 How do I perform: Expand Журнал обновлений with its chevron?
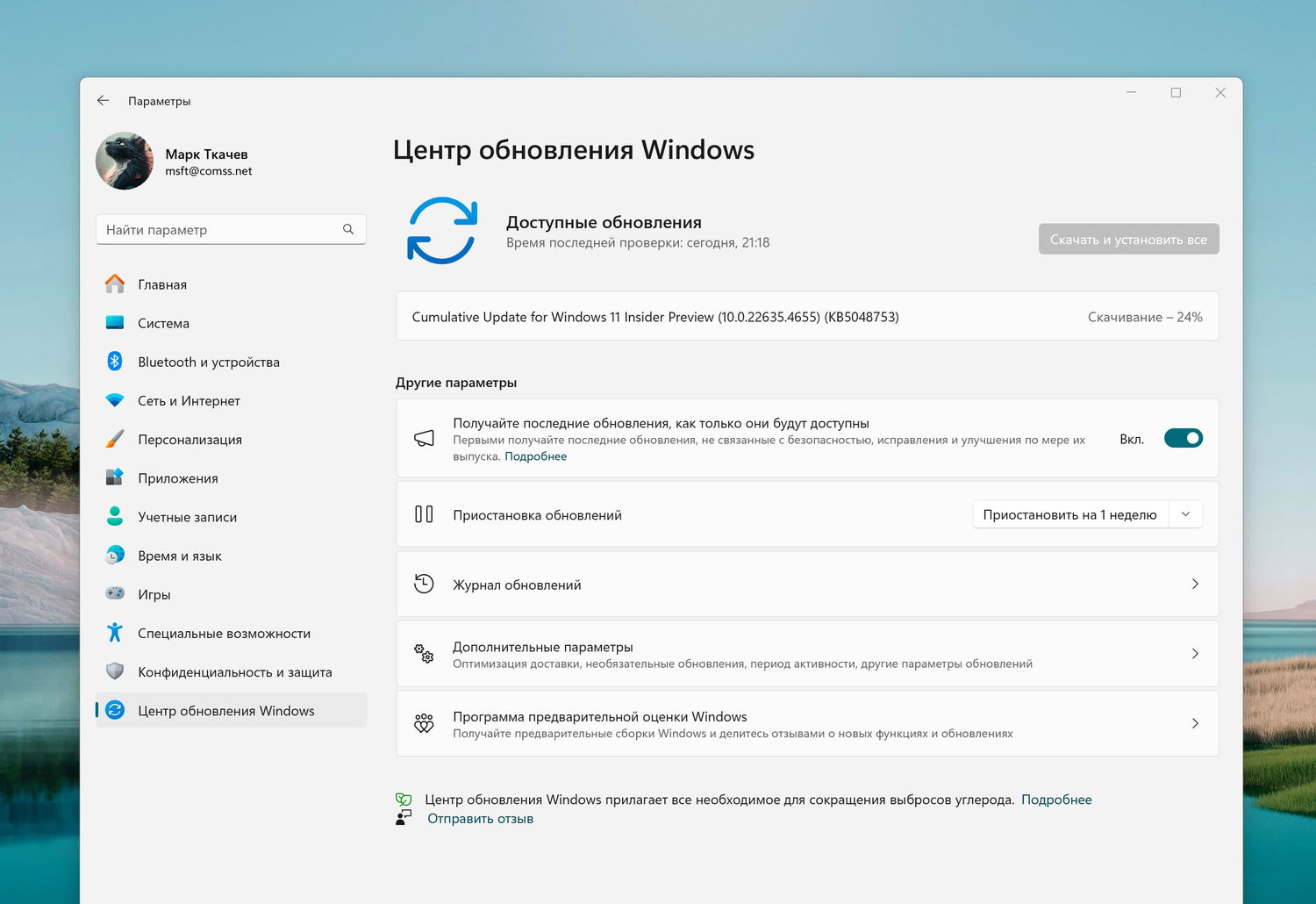click(x=1195, y=585)
